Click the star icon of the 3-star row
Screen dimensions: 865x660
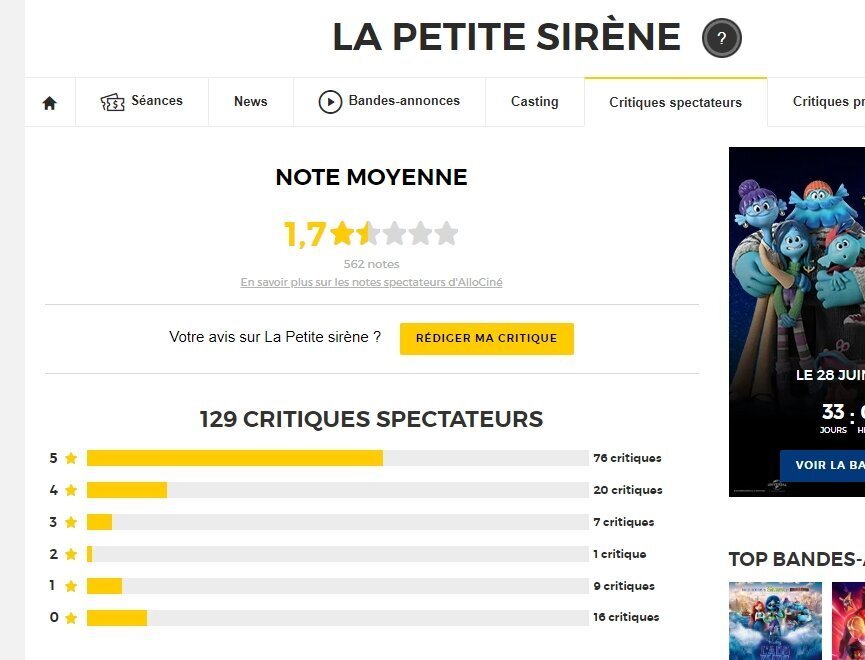pyautogui.click(x=71, y=522)
